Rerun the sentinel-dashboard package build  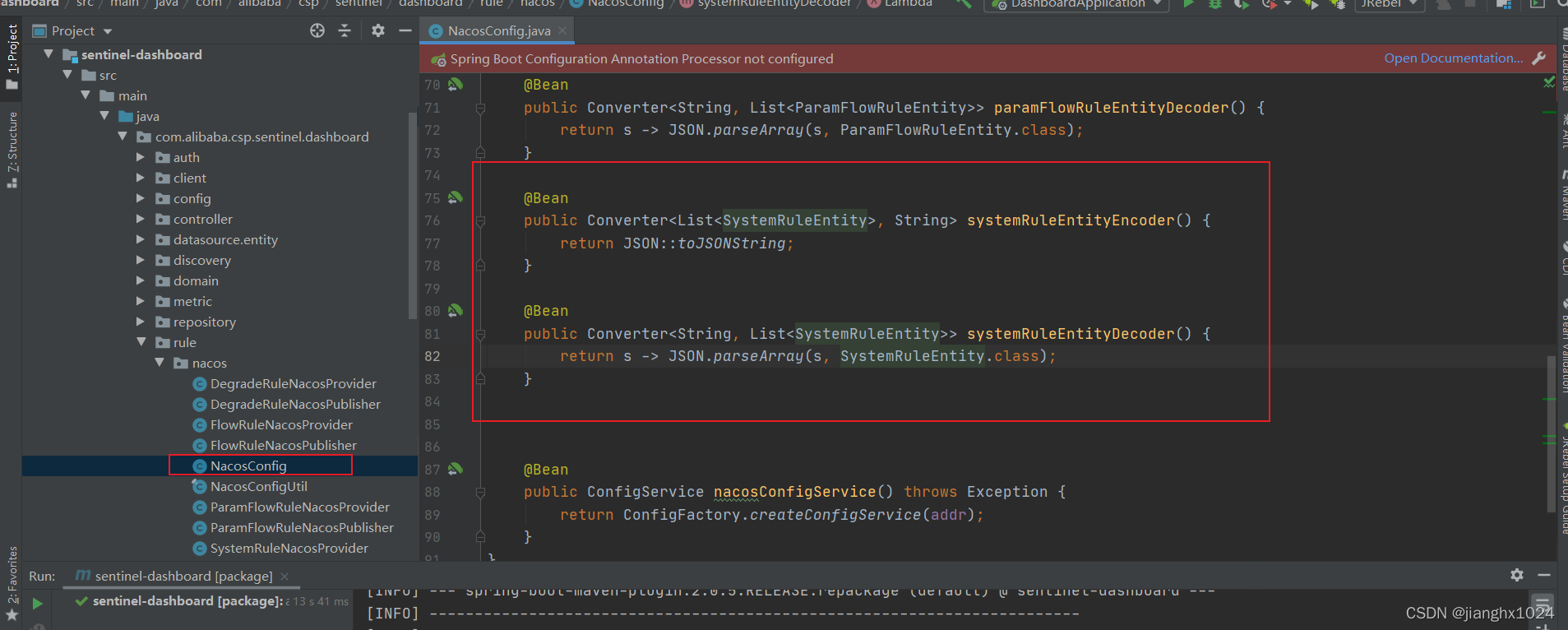coord(37,604)
